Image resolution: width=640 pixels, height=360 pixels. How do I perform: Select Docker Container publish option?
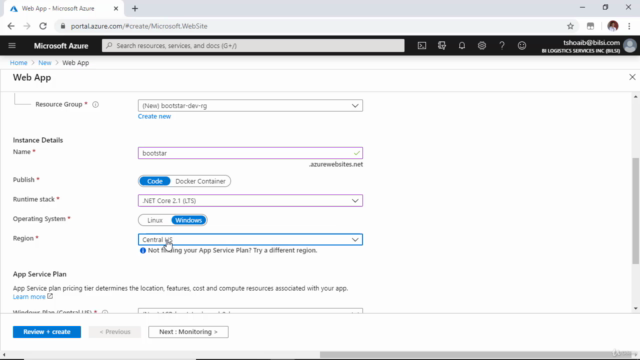[200, 181]
